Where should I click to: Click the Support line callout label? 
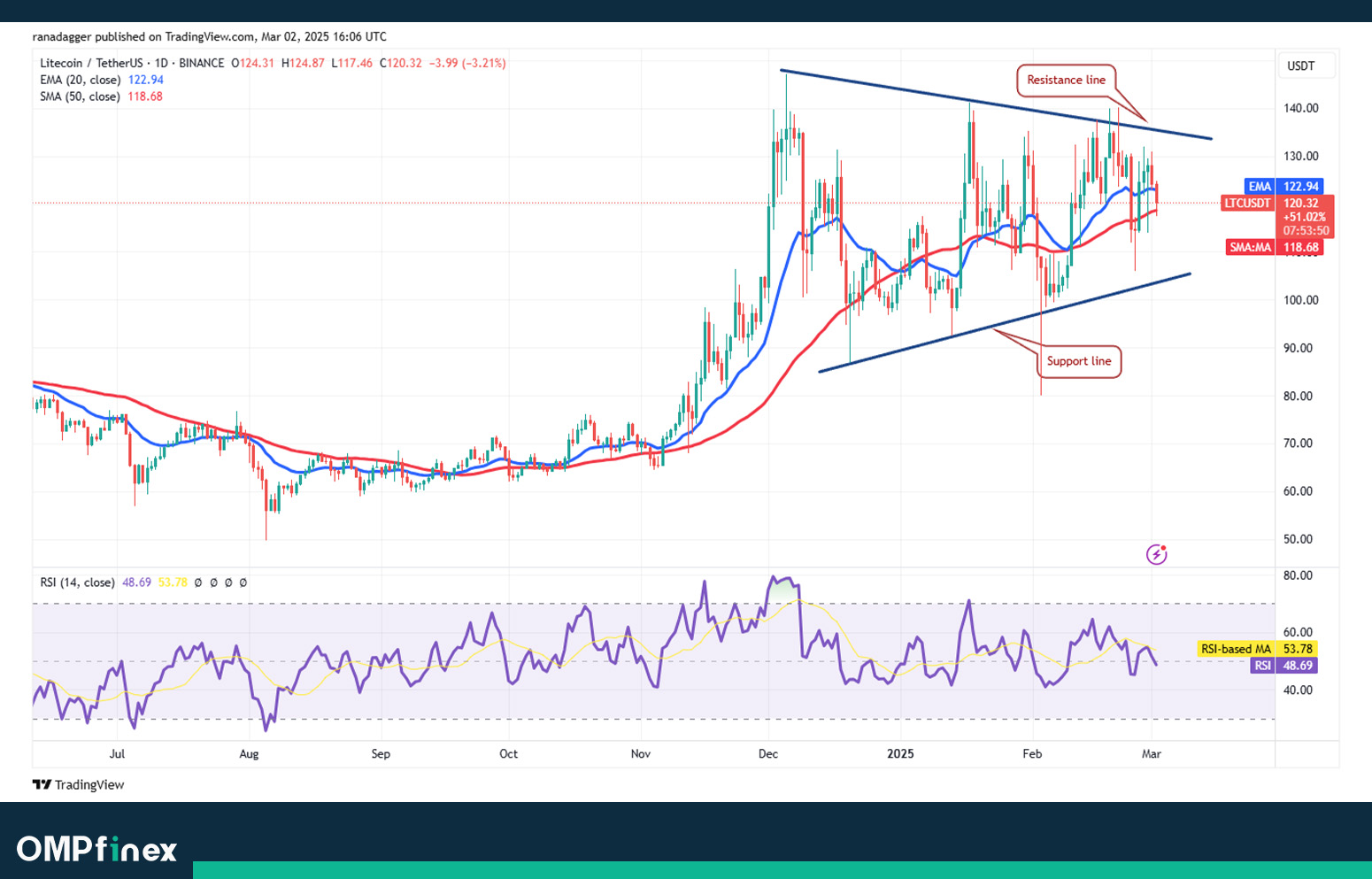tap(1078, 361)
